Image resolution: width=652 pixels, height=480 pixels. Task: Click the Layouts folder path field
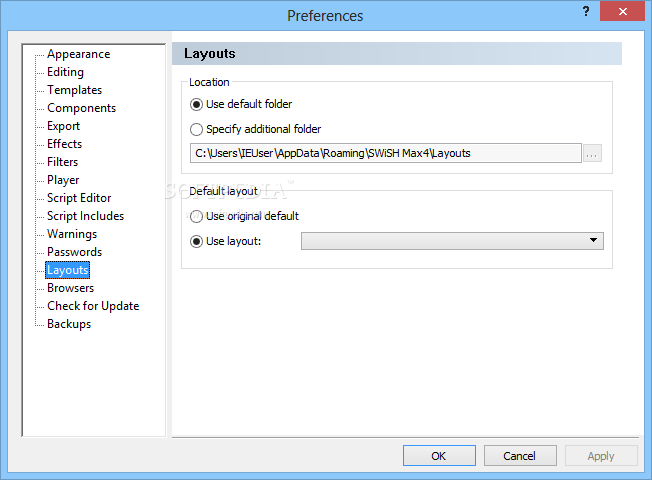tap(385, 153)
